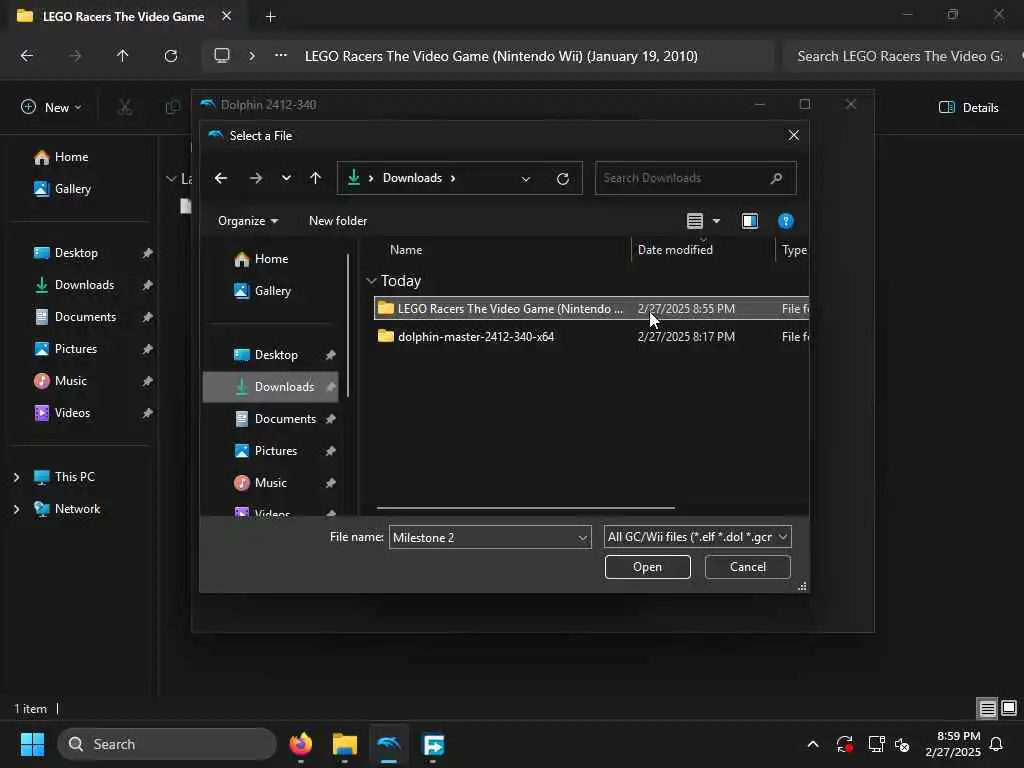Viewport: 1024px width, 768px height.
Task: Open Downloads in File Explorer sidebar
Action: click(x=74, y=285)
